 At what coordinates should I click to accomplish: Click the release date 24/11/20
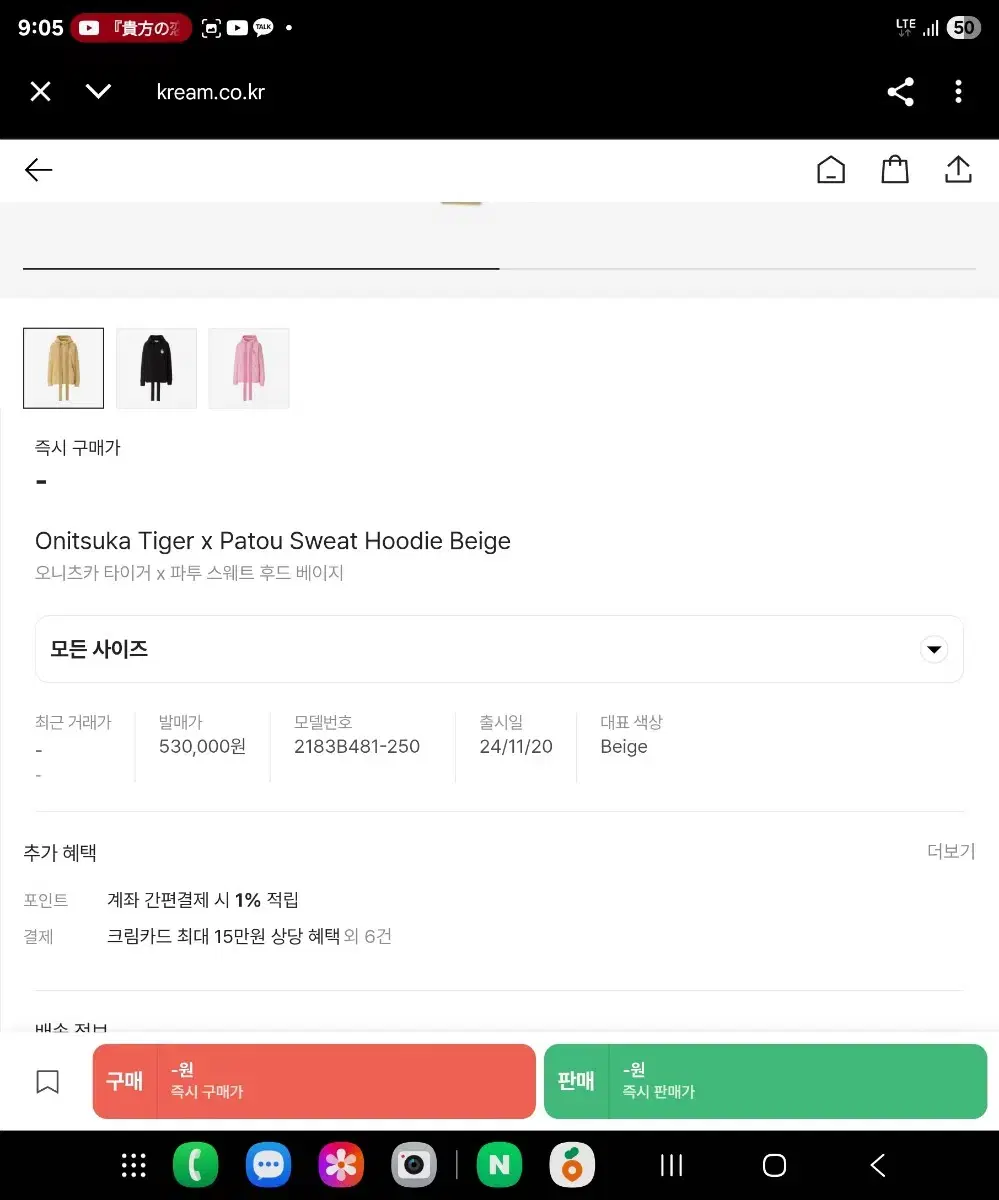click(516, 747)
